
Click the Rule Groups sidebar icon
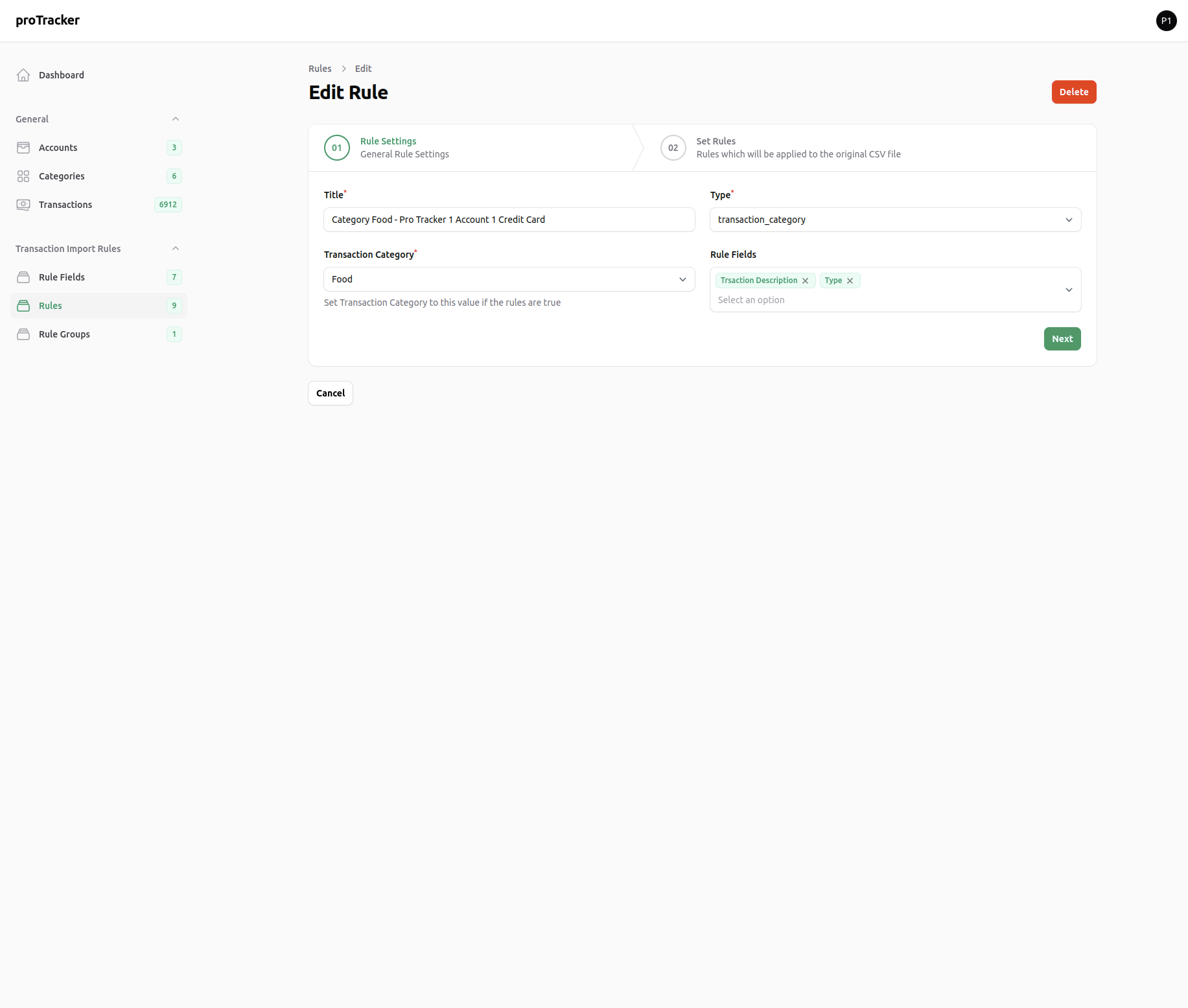point(23,334)
